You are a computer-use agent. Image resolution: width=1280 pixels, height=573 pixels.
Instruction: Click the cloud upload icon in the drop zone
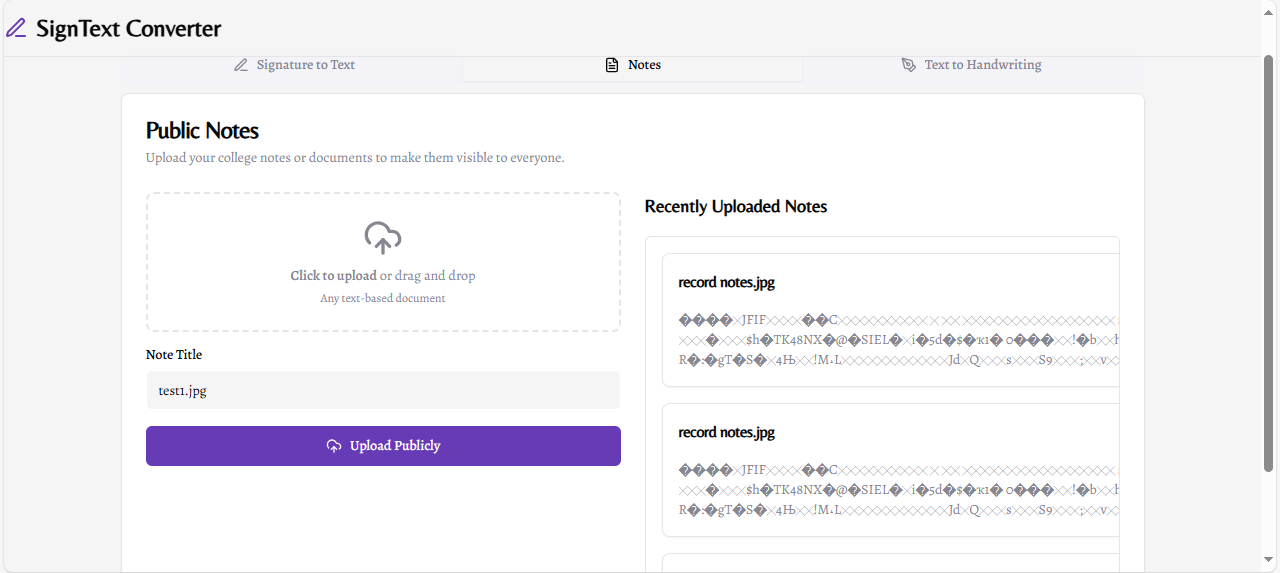point(383,238)
